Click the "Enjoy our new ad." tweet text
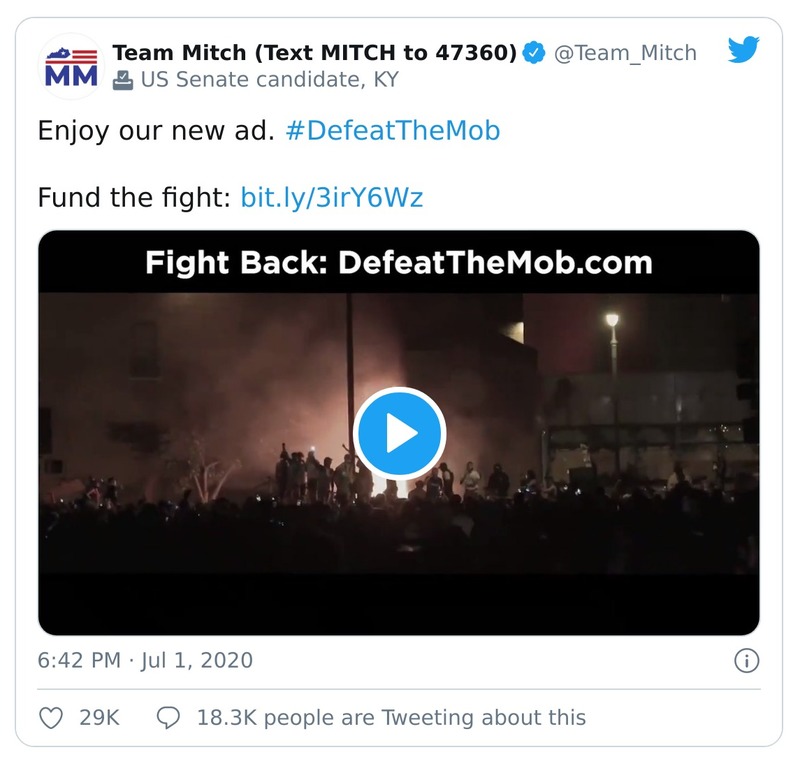Image resolution: width=800 pixels, height=766 pixels. click(x=155, y=131)
